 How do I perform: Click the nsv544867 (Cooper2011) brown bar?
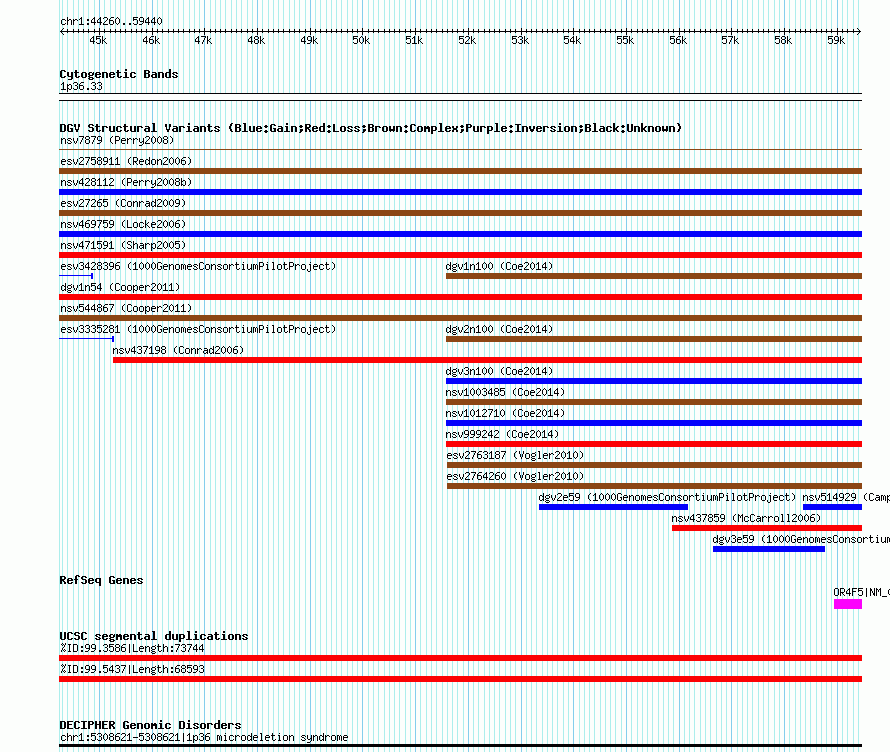(x=460, y=318)
